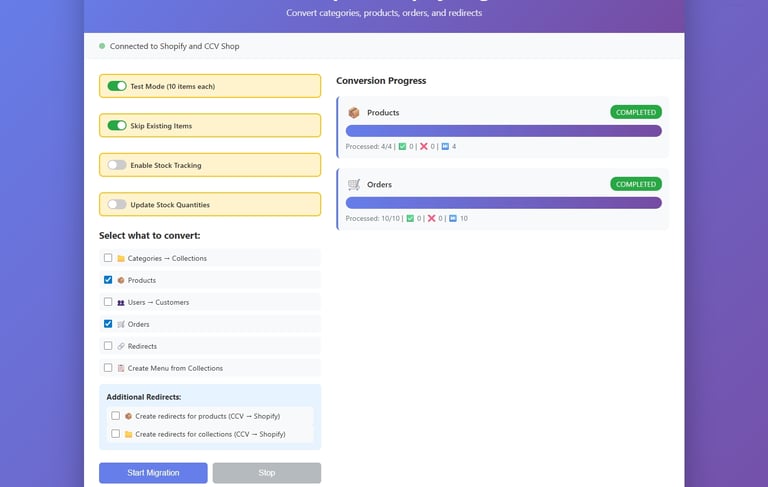The width and height of the screenshot is (768, 487).
Task: Switch on Update Stock Quantities
Action: tap(117, 205)
